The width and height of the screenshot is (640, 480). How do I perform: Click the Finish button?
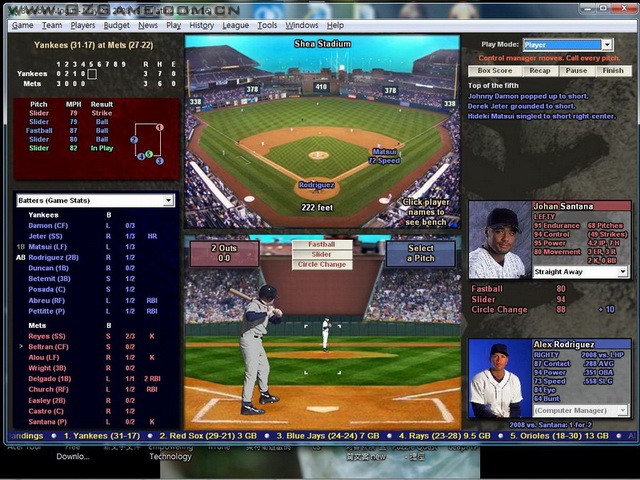[613, 71]
